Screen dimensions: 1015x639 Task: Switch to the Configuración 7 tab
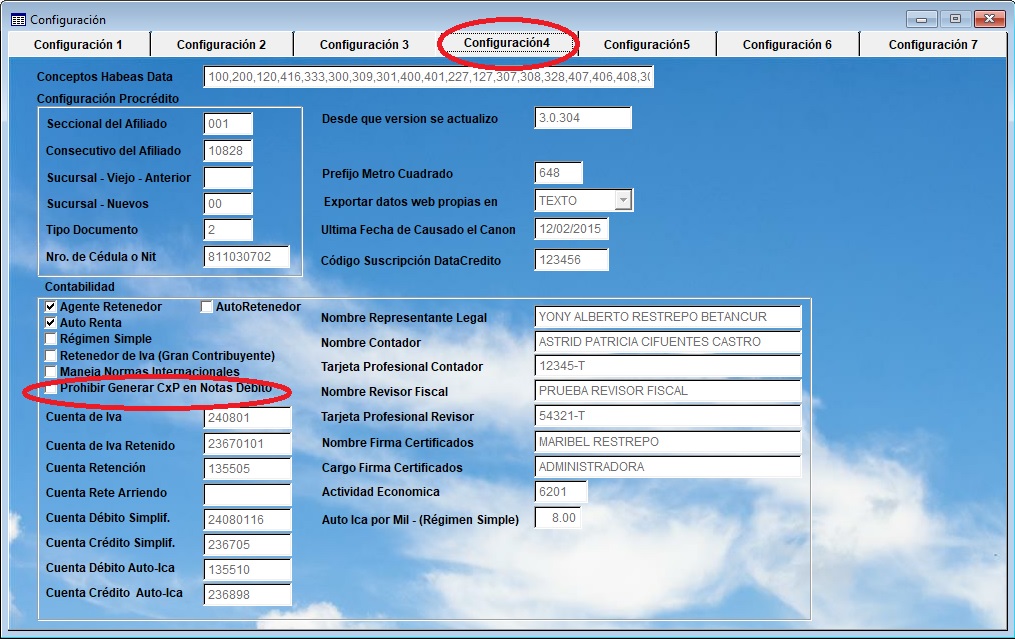coord(933,45)
